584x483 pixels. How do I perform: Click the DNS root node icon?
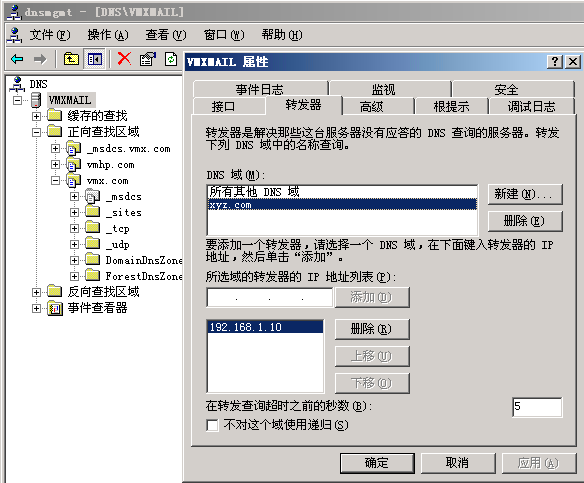pyautogui.click(x=17, y=84)
